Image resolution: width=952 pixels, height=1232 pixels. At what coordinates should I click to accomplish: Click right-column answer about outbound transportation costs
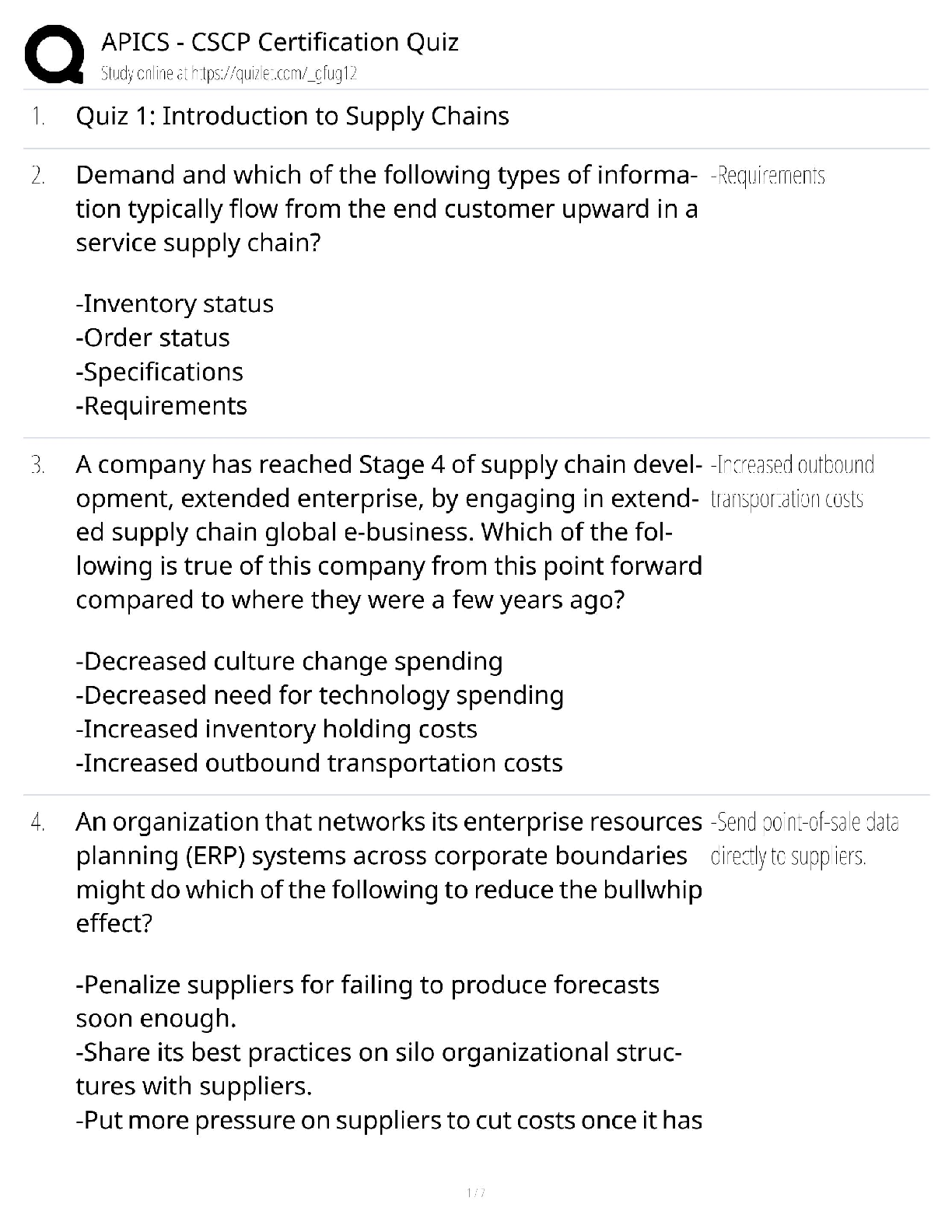tap(792, 481)
